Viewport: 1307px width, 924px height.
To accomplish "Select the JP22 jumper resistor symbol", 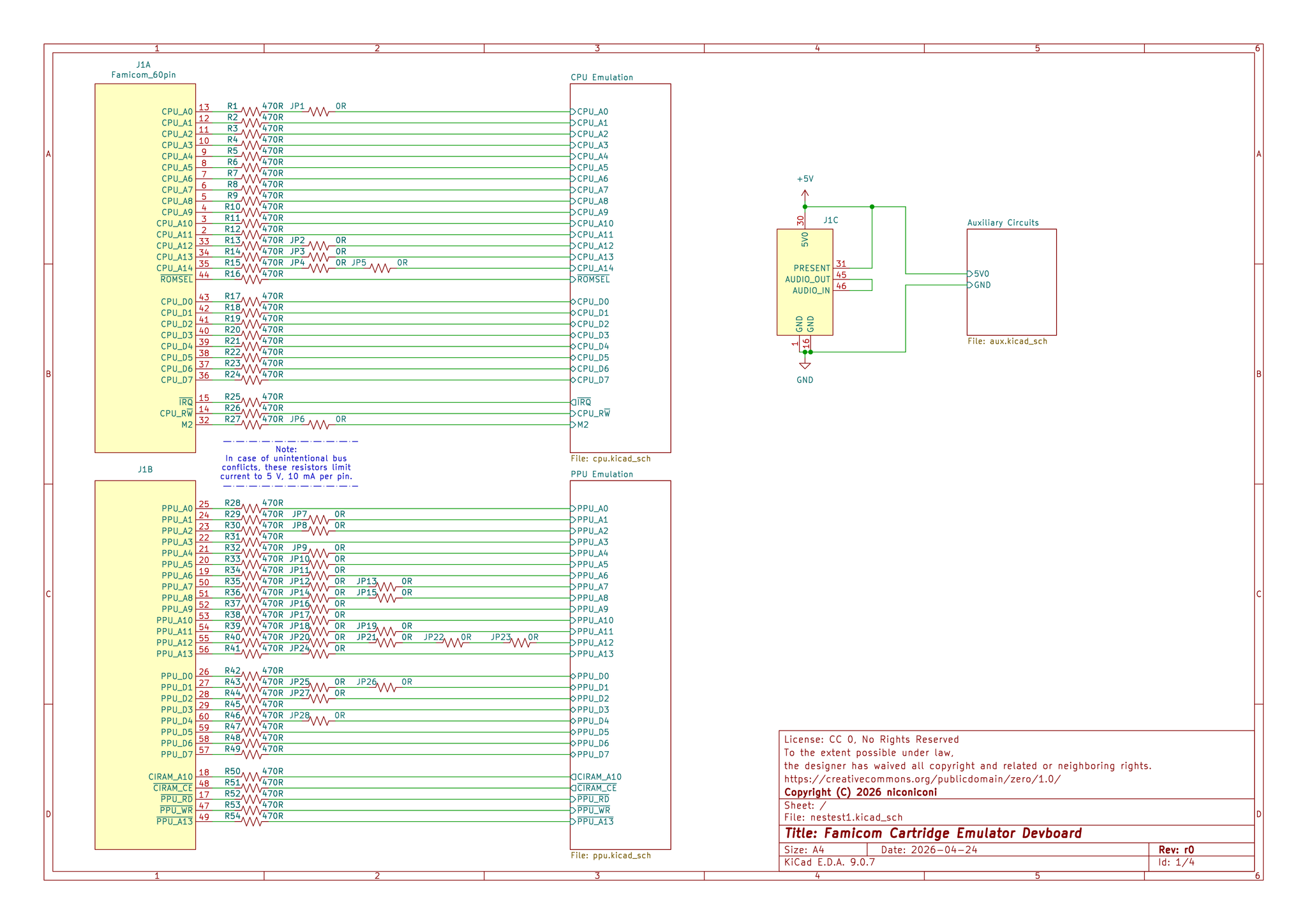I will click(453, 643).
